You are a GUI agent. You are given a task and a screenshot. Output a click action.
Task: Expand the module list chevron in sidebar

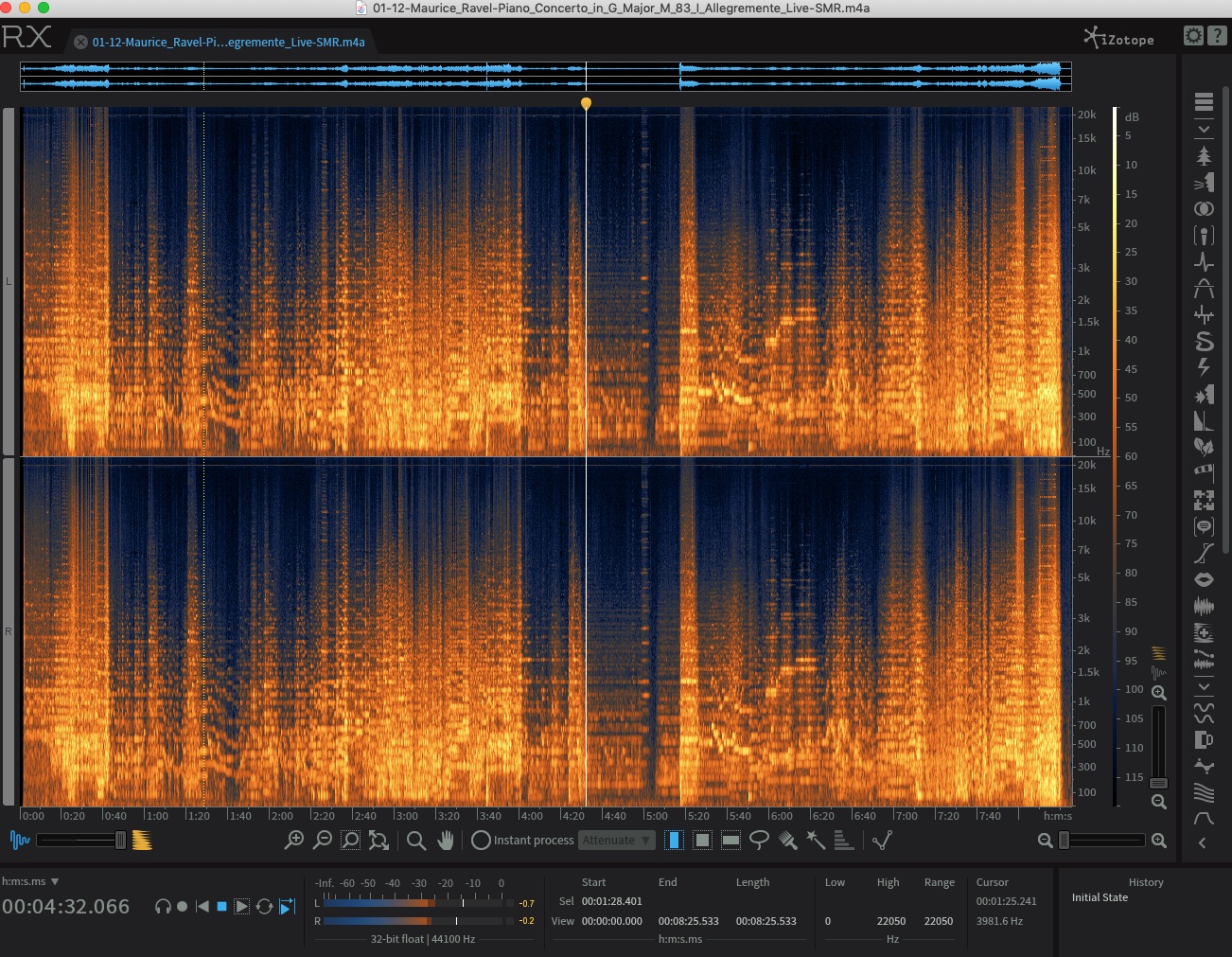(x=1204, y=129)
